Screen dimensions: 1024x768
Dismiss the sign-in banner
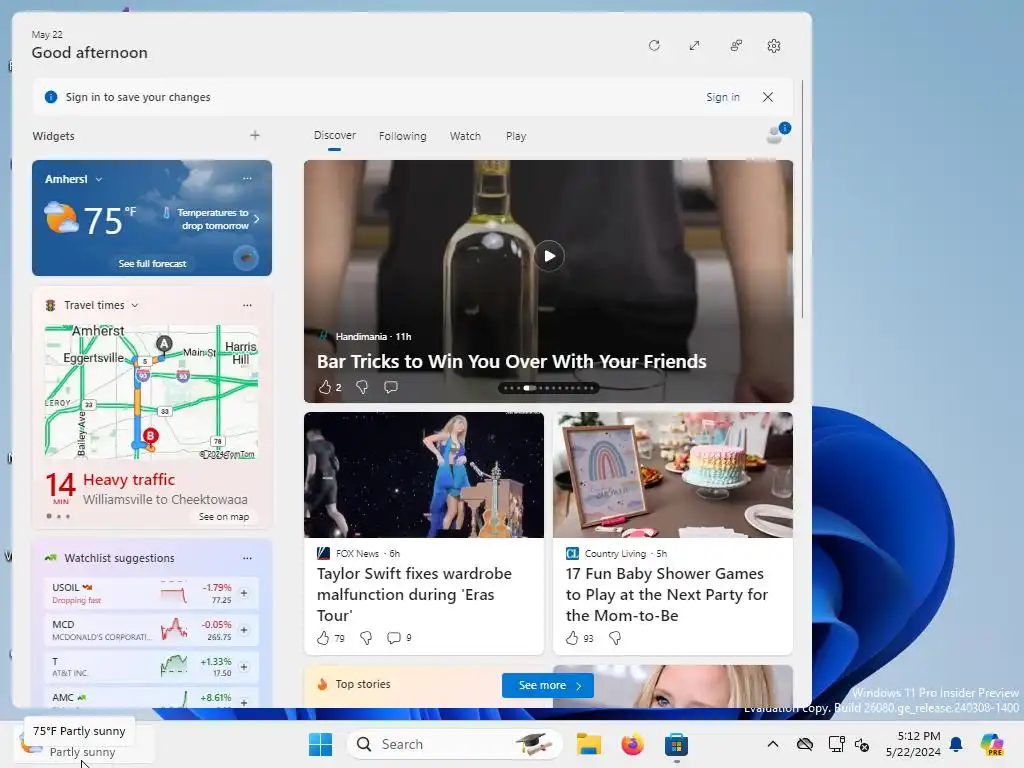click(768, 97)
